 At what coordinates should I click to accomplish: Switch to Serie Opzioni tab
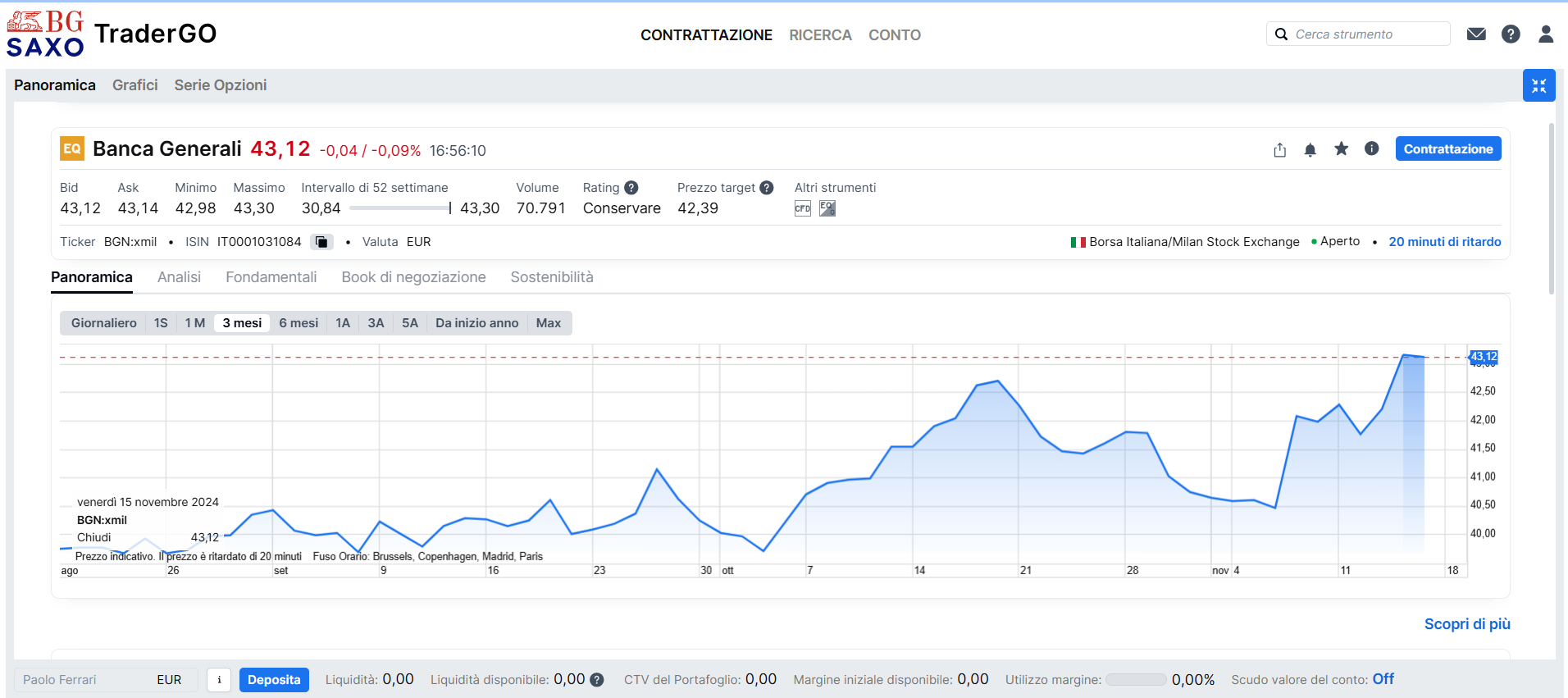point(221,85)
